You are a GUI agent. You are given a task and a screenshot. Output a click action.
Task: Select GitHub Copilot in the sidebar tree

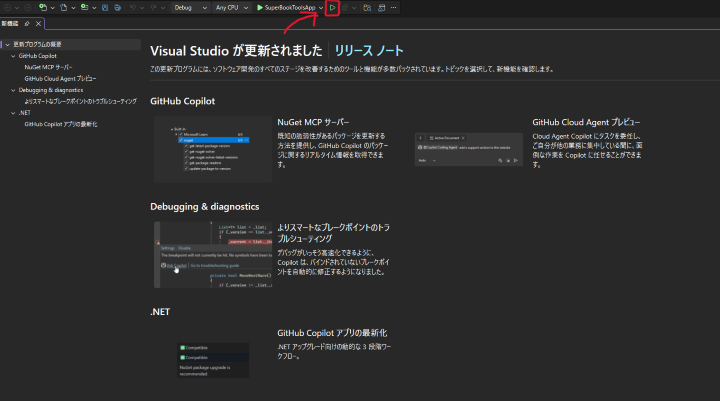point(38,56)
